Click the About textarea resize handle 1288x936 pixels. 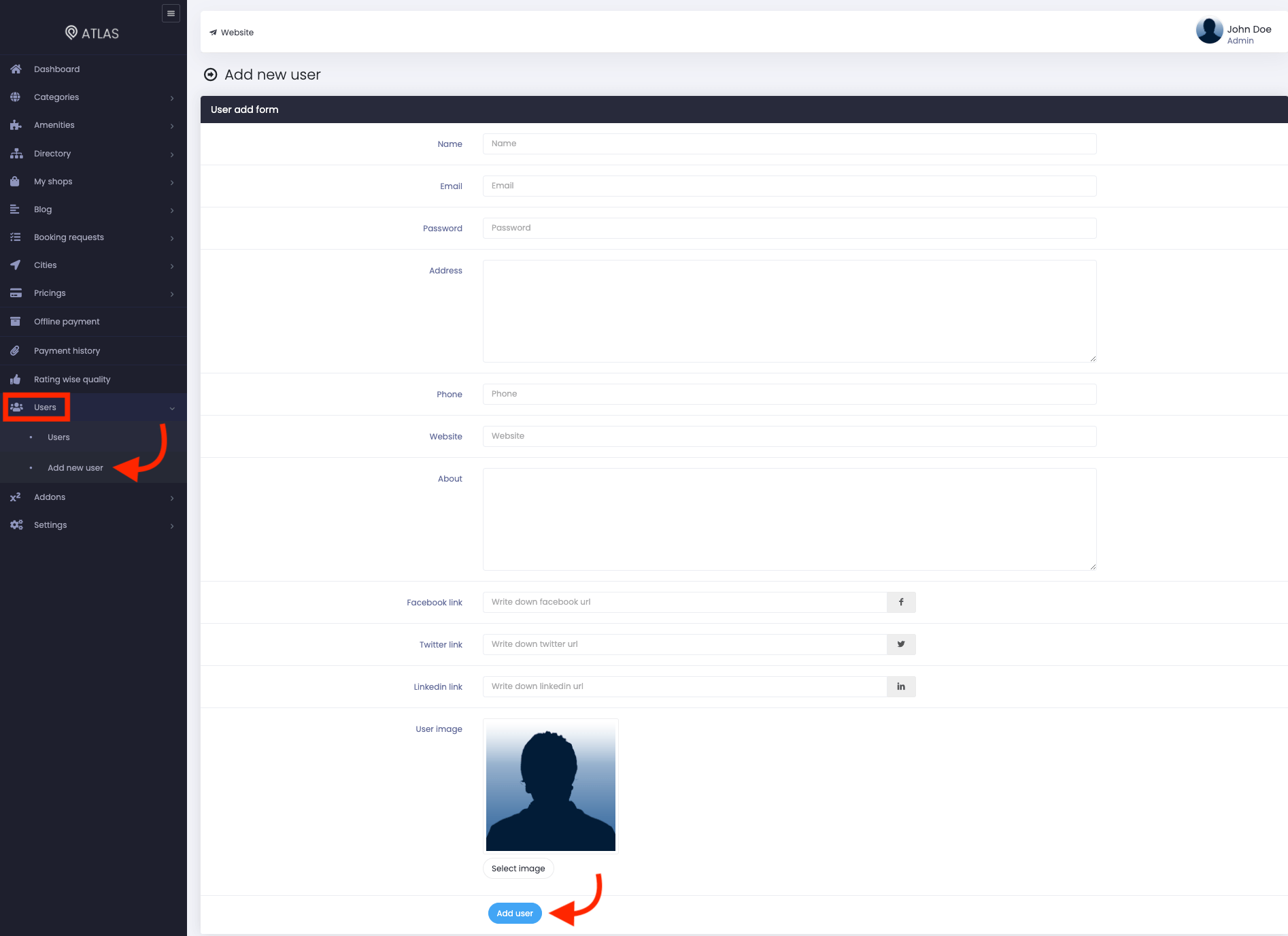click(1093, 567)
